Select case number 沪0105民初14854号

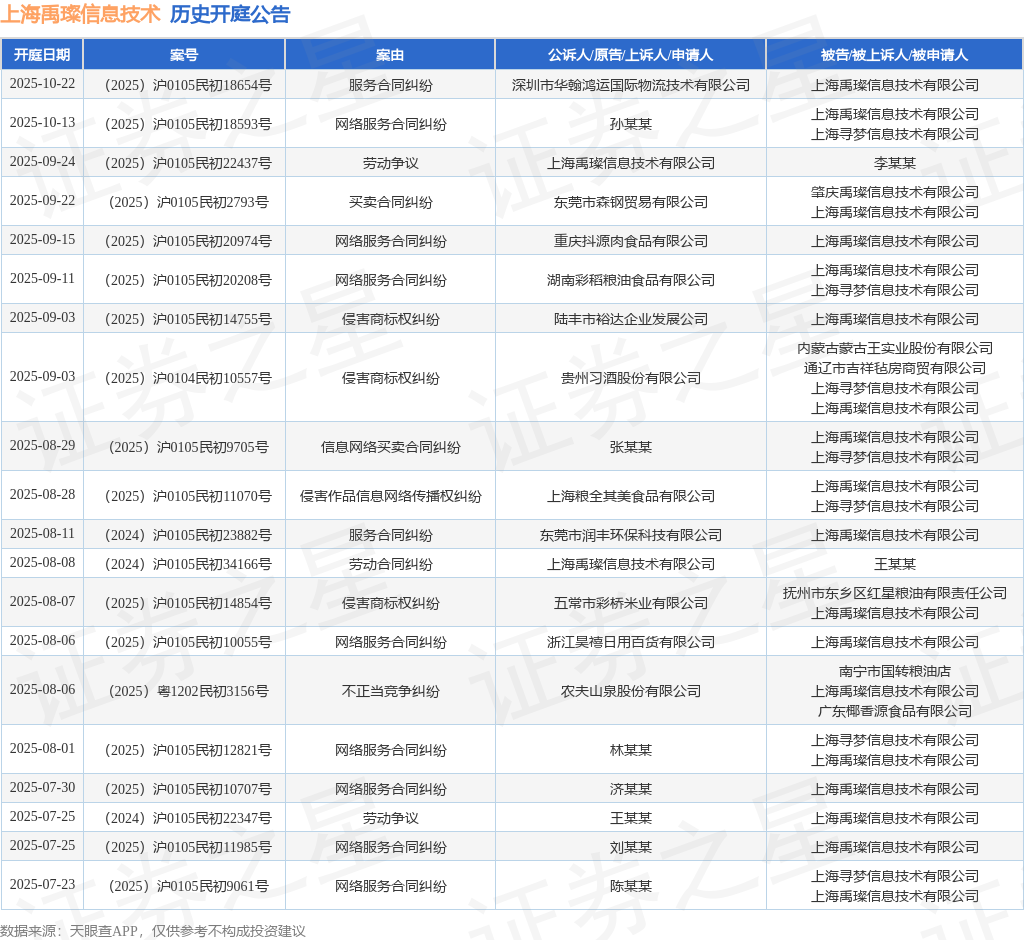[x=188, y=604]
